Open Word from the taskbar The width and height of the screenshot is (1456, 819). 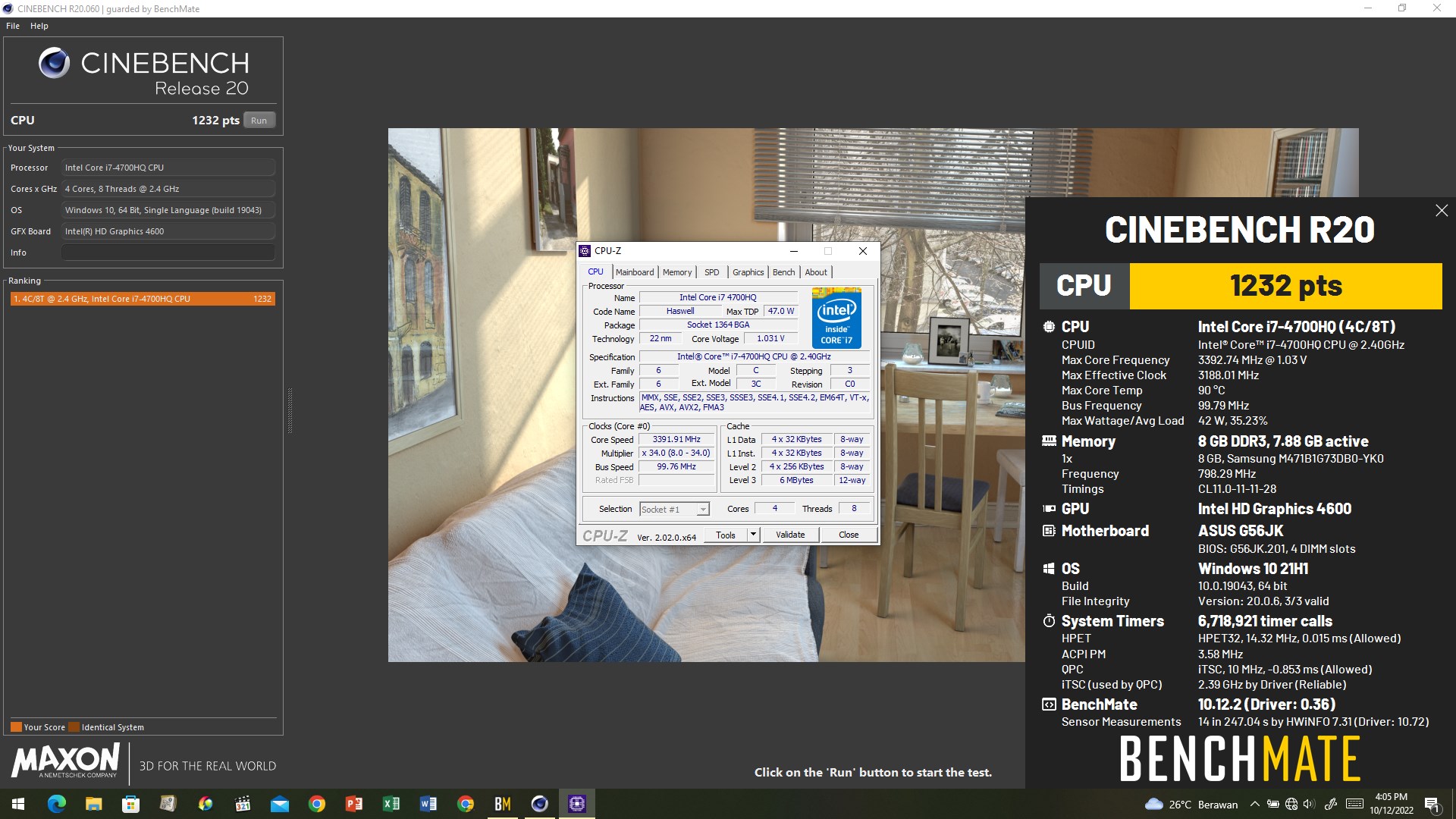point(428,804)
